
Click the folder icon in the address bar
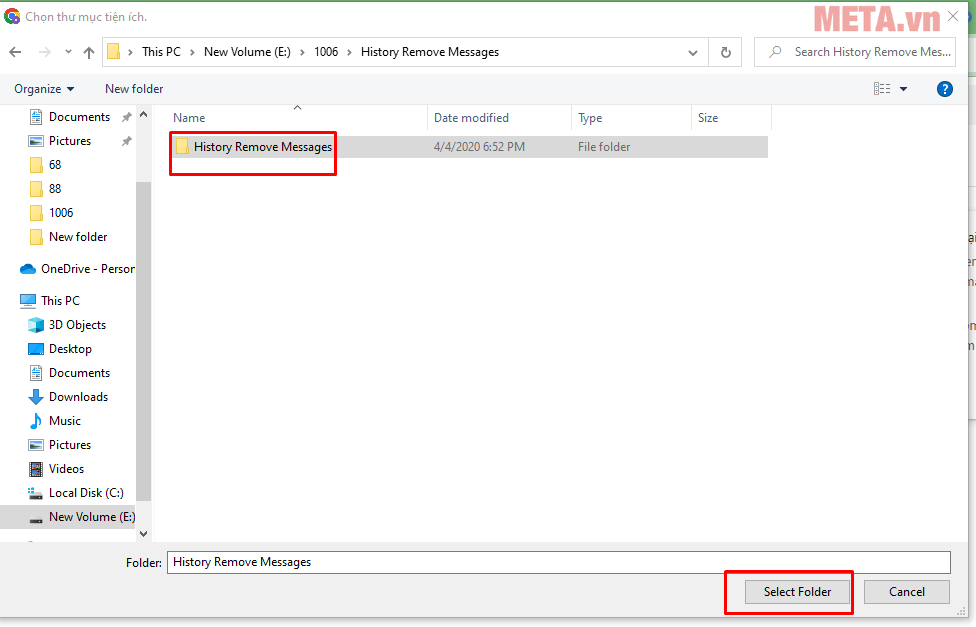(x=116, y=51)
